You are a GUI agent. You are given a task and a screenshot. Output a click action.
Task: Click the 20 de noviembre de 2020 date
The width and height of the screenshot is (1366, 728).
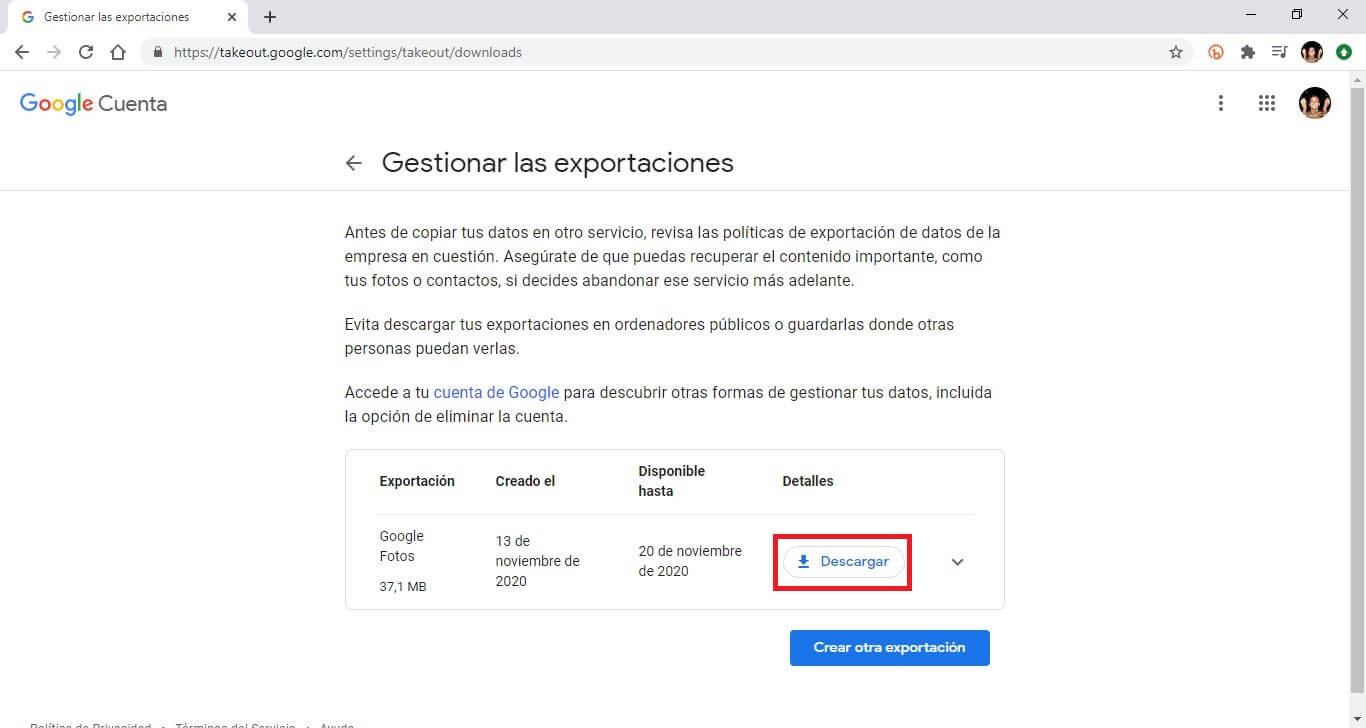[x=690, y=561]
